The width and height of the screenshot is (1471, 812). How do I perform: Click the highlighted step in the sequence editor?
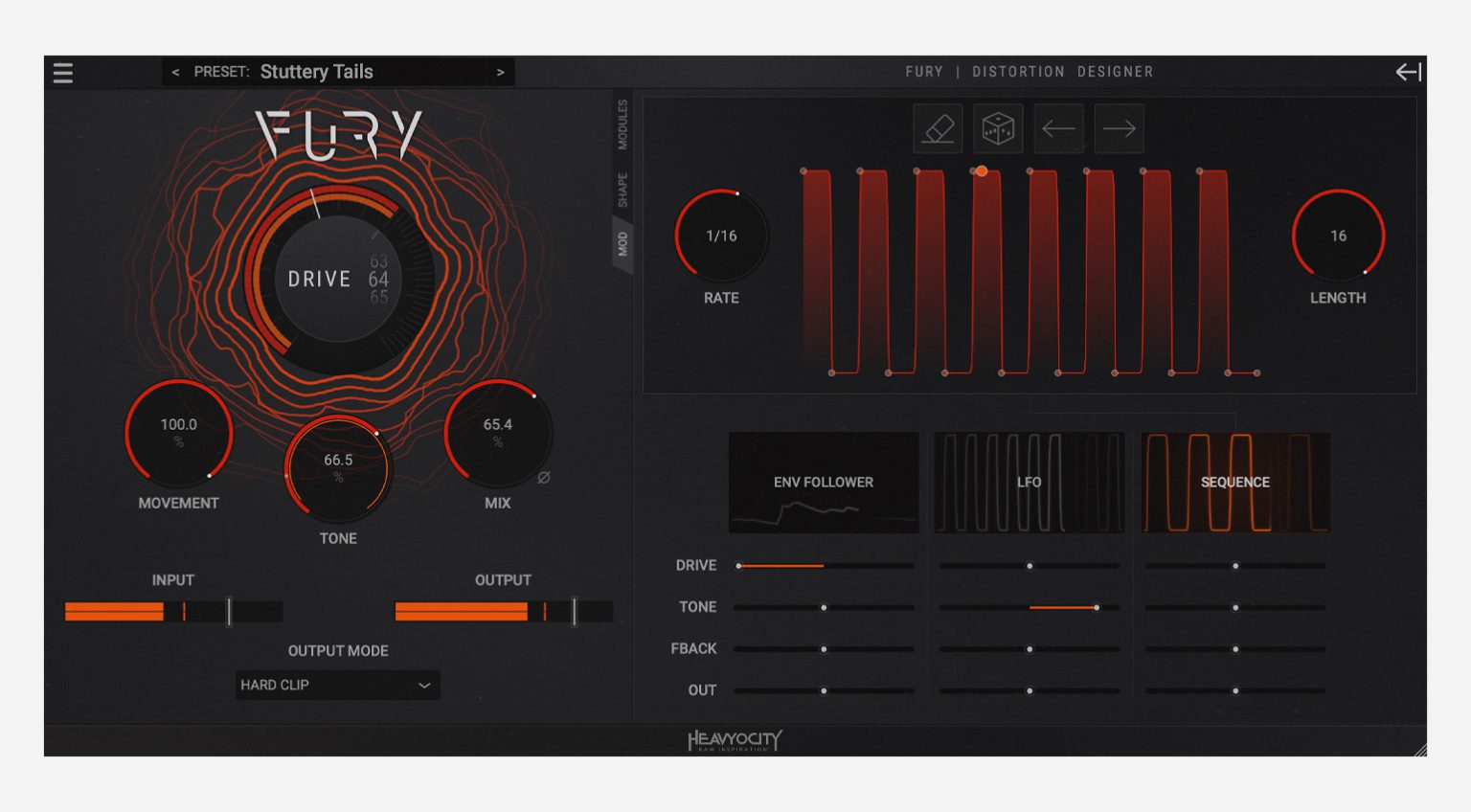click(x=982, y=170)
